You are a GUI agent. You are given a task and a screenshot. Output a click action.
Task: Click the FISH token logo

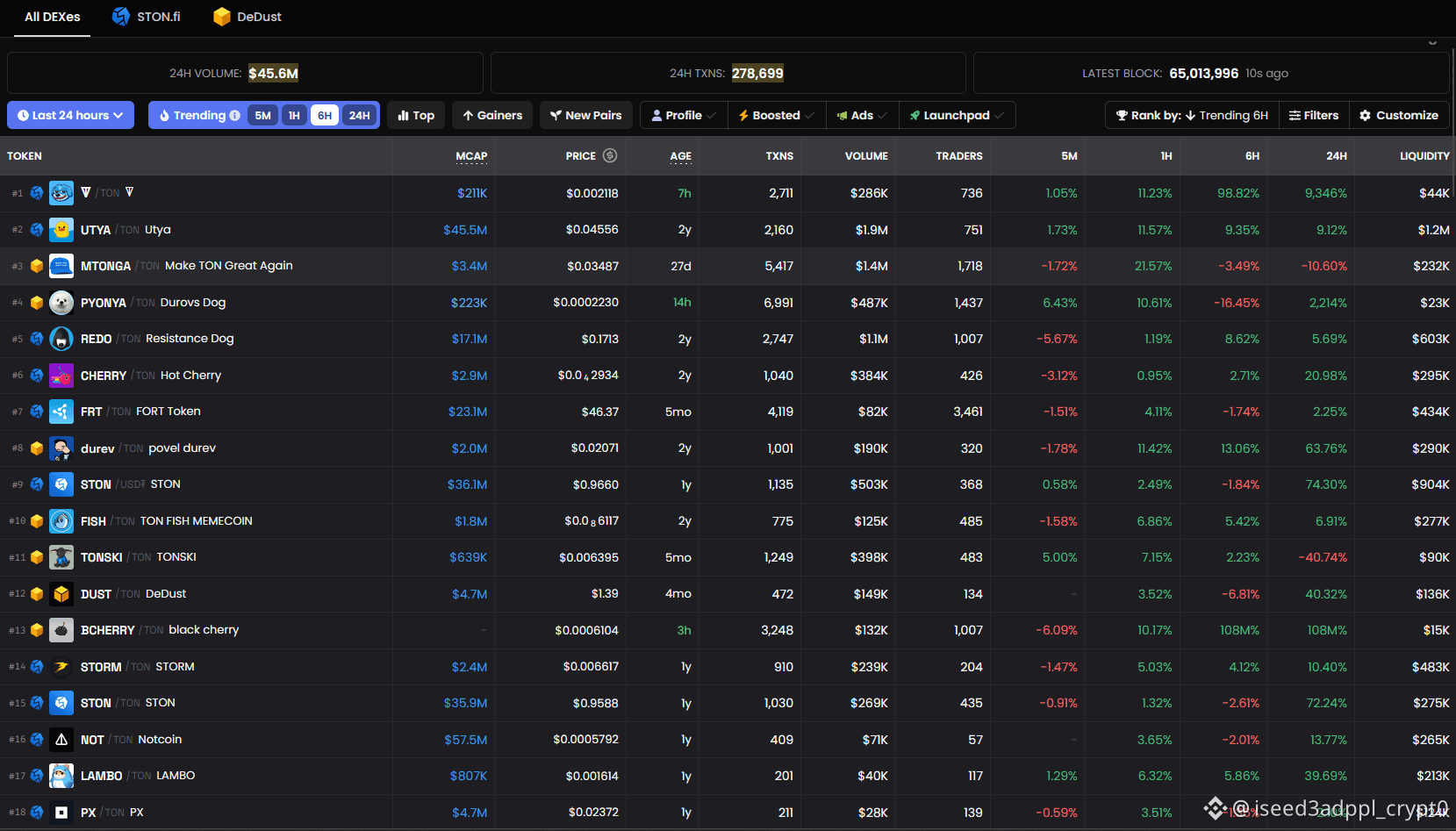coord(61,521)
